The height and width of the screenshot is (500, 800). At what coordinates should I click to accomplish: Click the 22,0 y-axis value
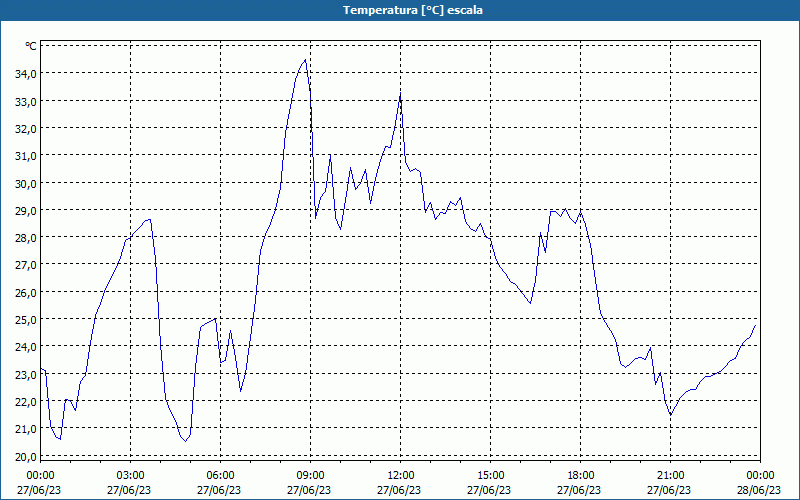click(26, 402)
